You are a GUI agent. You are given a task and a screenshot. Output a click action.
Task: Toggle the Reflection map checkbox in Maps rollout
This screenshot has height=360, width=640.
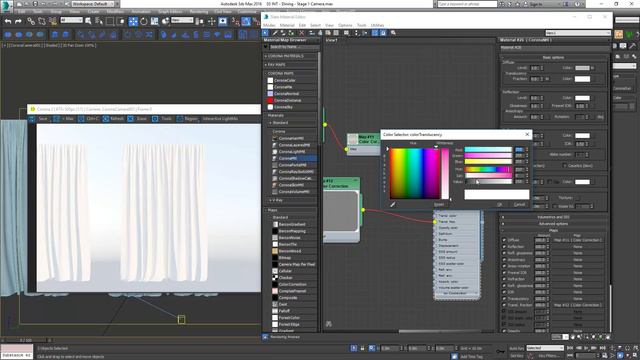coord(504,247)
